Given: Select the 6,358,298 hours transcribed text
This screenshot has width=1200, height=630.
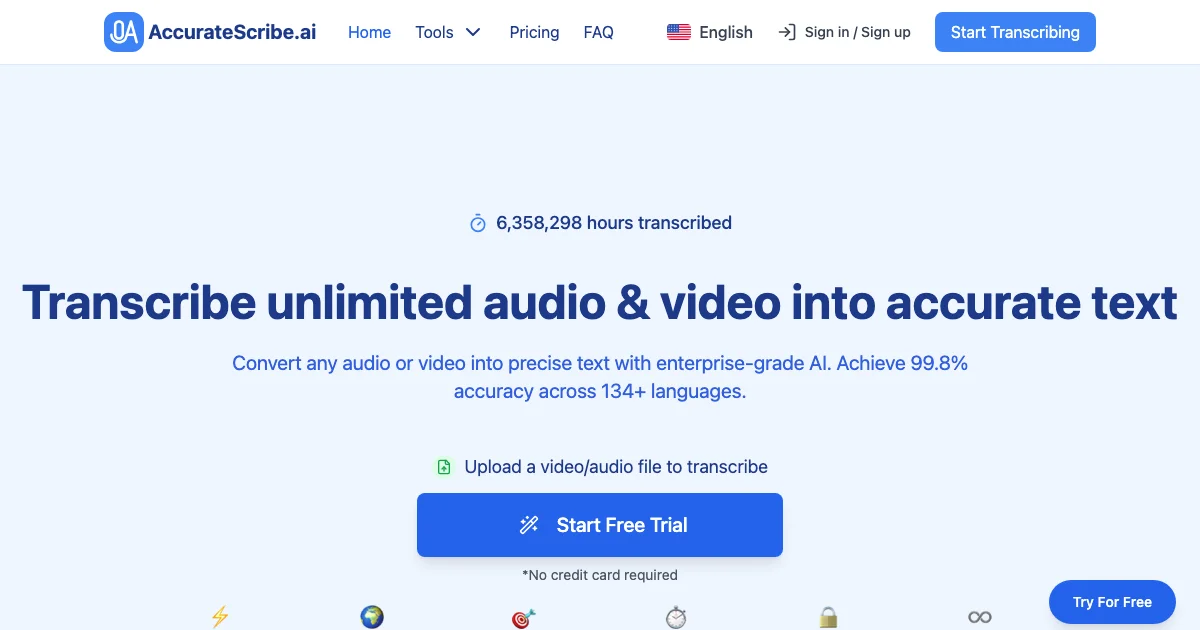Looking at the screenshot, I should pyautogui.click(x=614, y=223).
